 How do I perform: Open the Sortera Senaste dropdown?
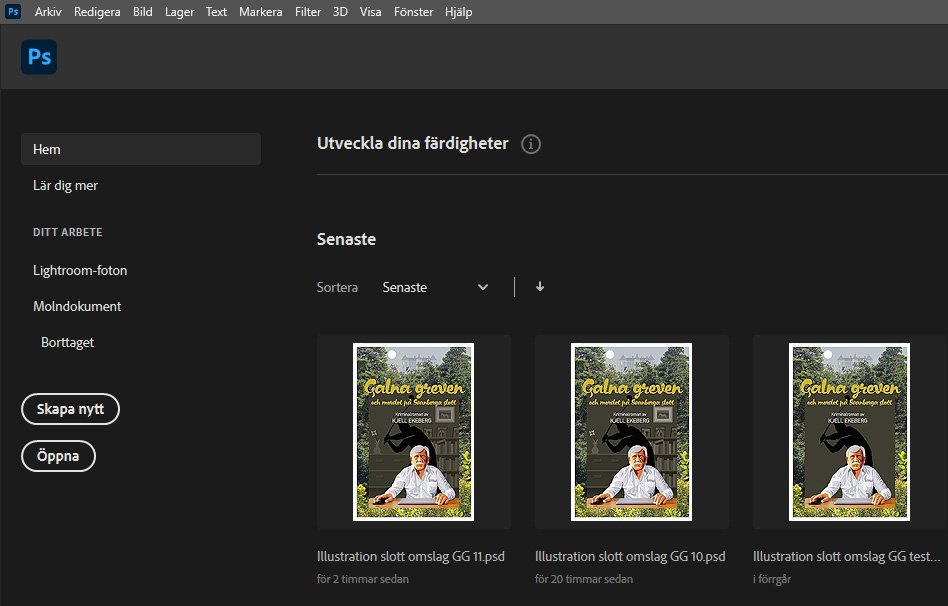[435, 287]
